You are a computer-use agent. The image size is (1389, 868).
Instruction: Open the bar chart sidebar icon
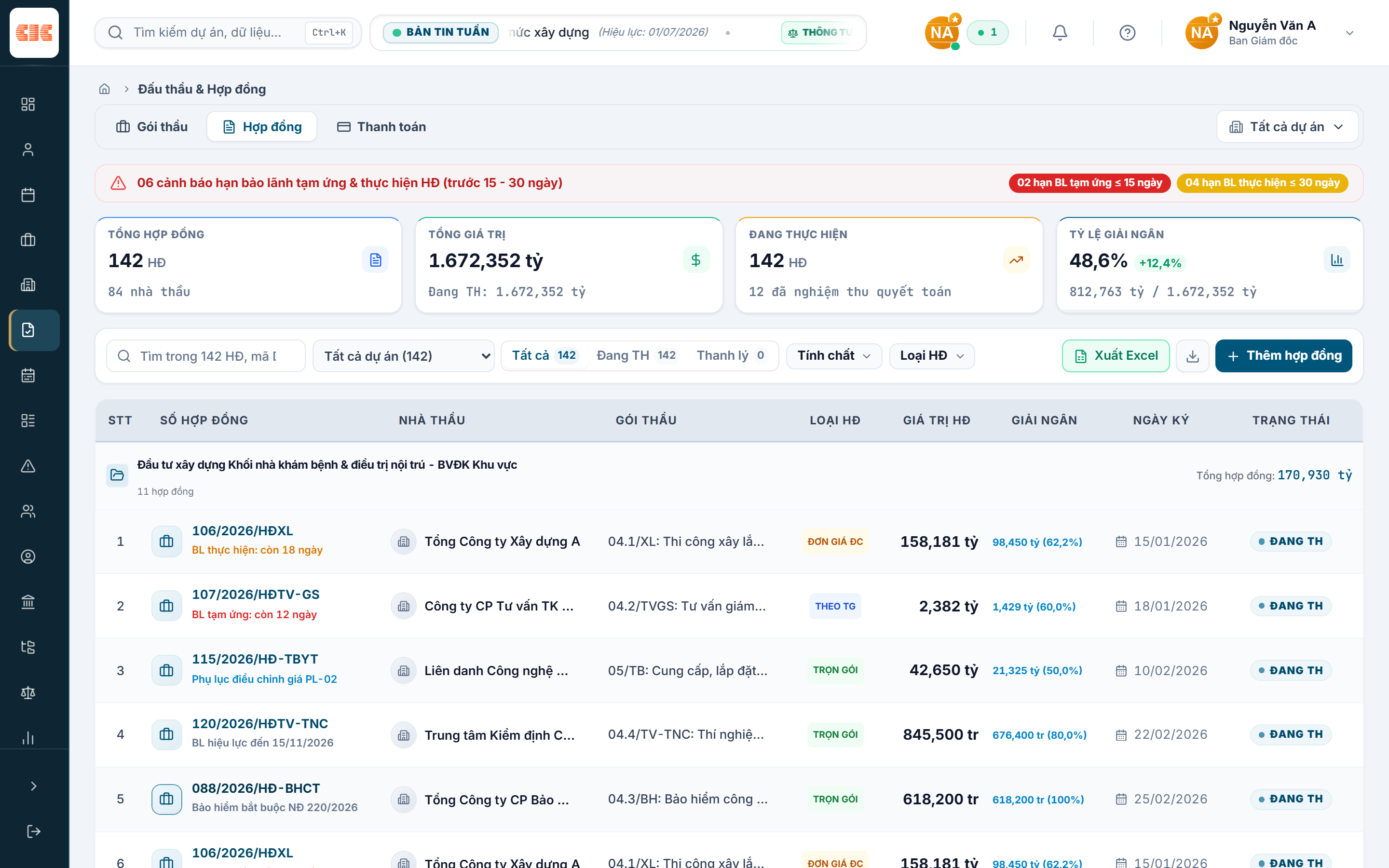(28, 738)
